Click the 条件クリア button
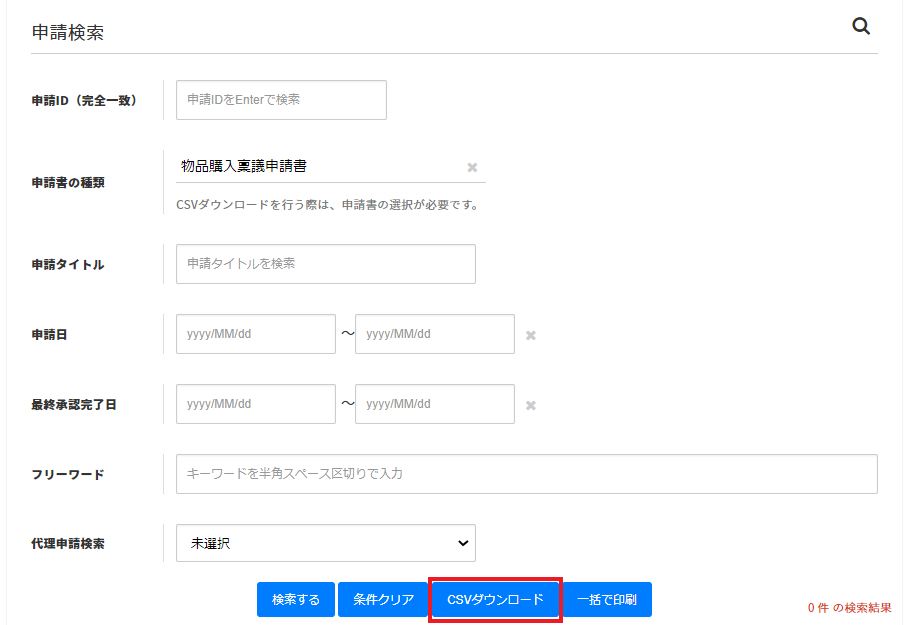Image resolution: width=904 pixels, height=625 pixels. coord(383,600)
